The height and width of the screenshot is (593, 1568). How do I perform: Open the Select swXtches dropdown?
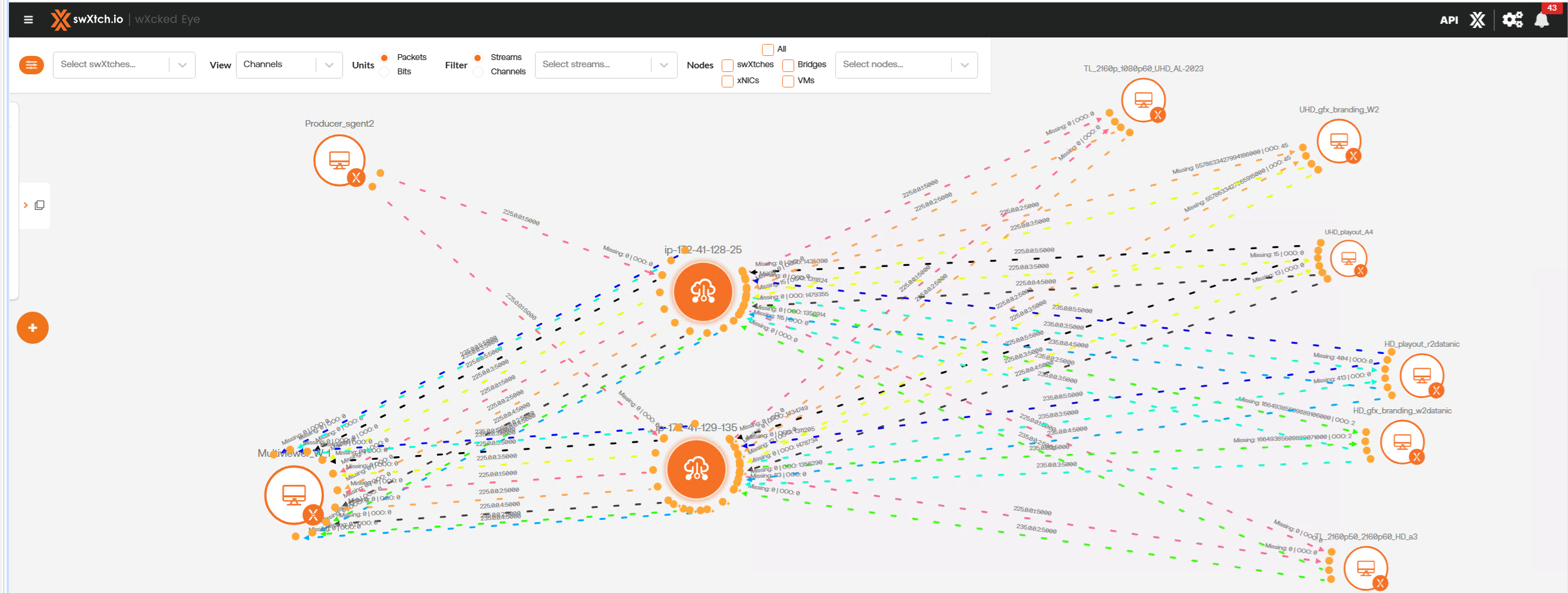click(x=124, y=65)
